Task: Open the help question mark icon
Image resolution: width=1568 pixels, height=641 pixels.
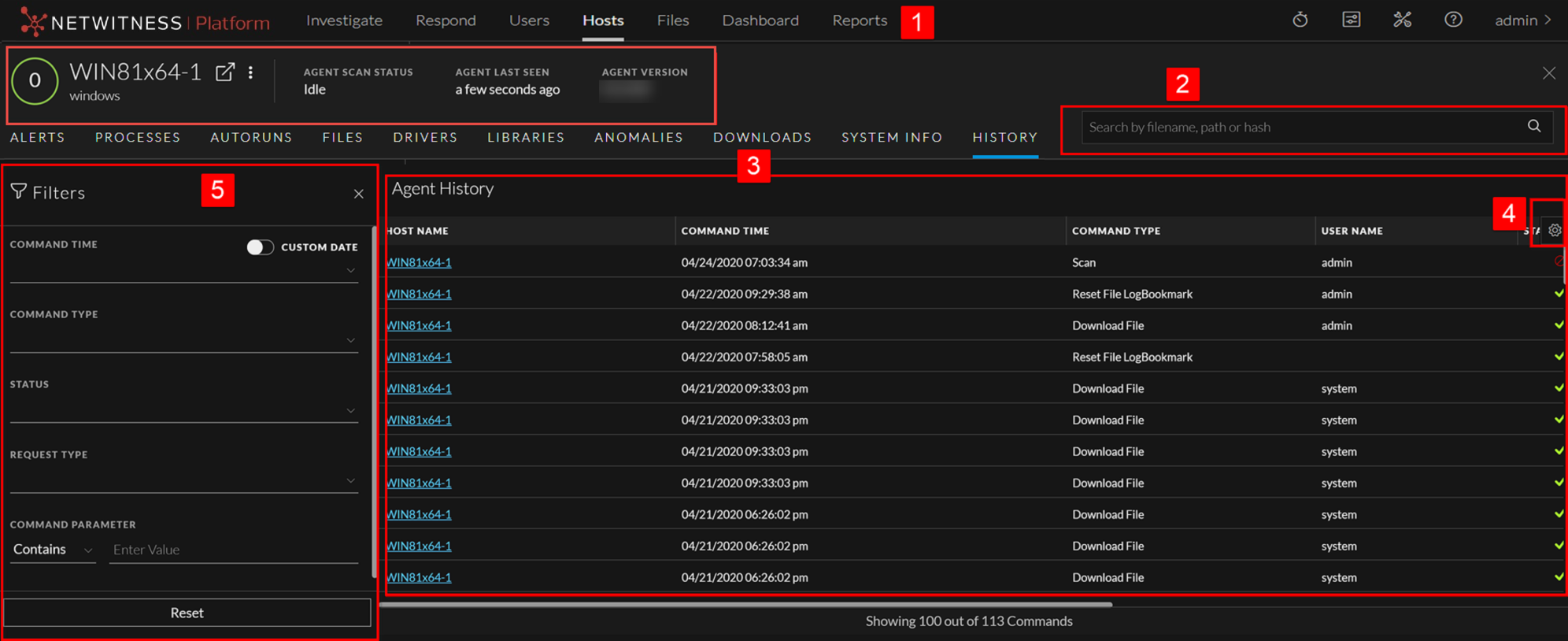Action: point(1453,20)
